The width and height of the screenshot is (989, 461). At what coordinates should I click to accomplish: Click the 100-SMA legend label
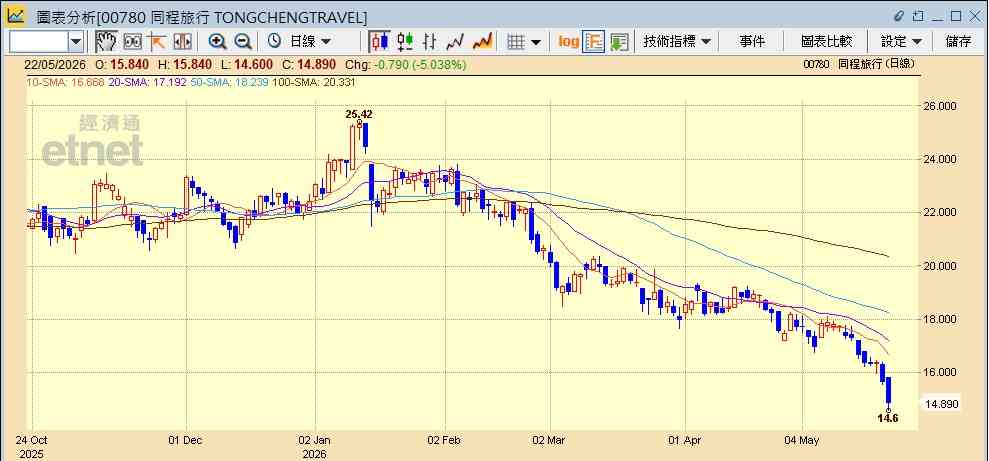[x=314, y=82]
